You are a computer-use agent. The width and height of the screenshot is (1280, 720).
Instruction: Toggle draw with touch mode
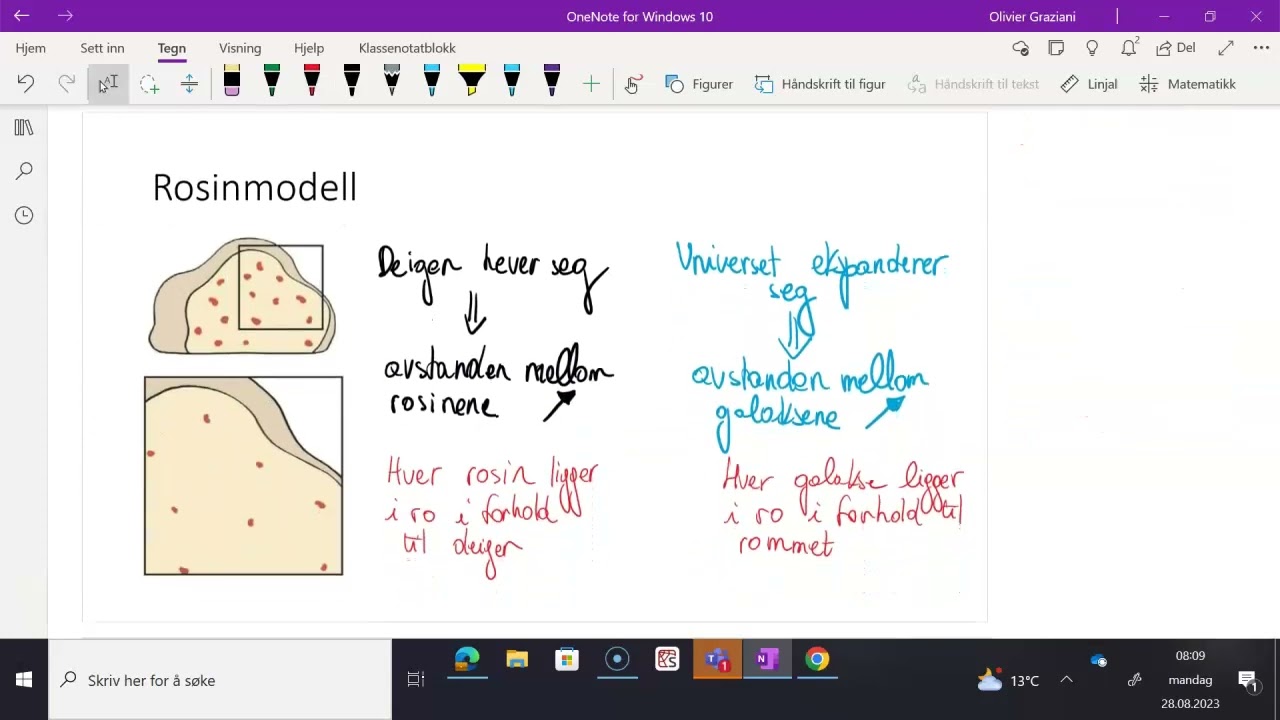tap(632, 84)
